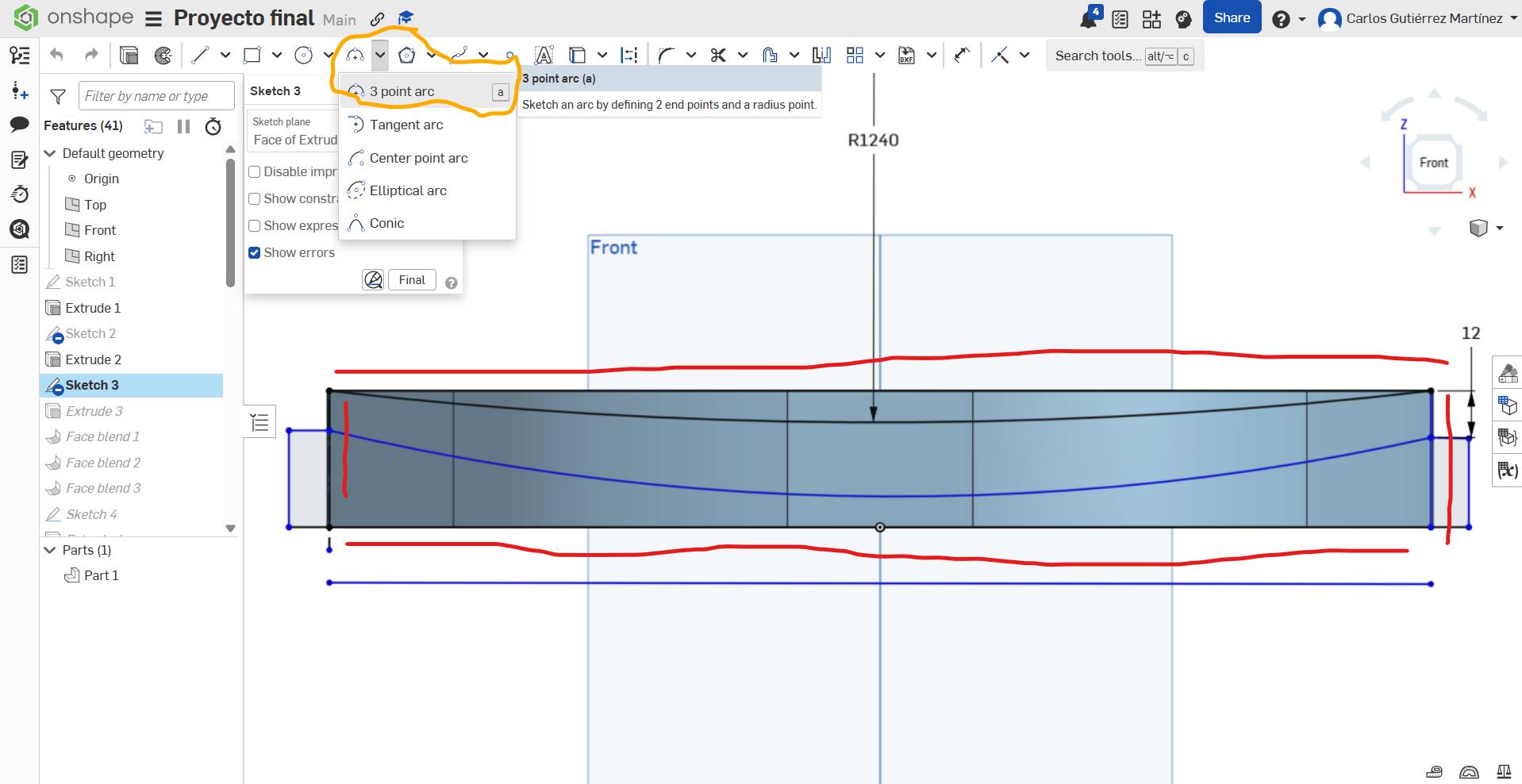This screenshot has height=784, width=1522.
Task: Choose Conic from the arc menu
Action: pos(428,223)
